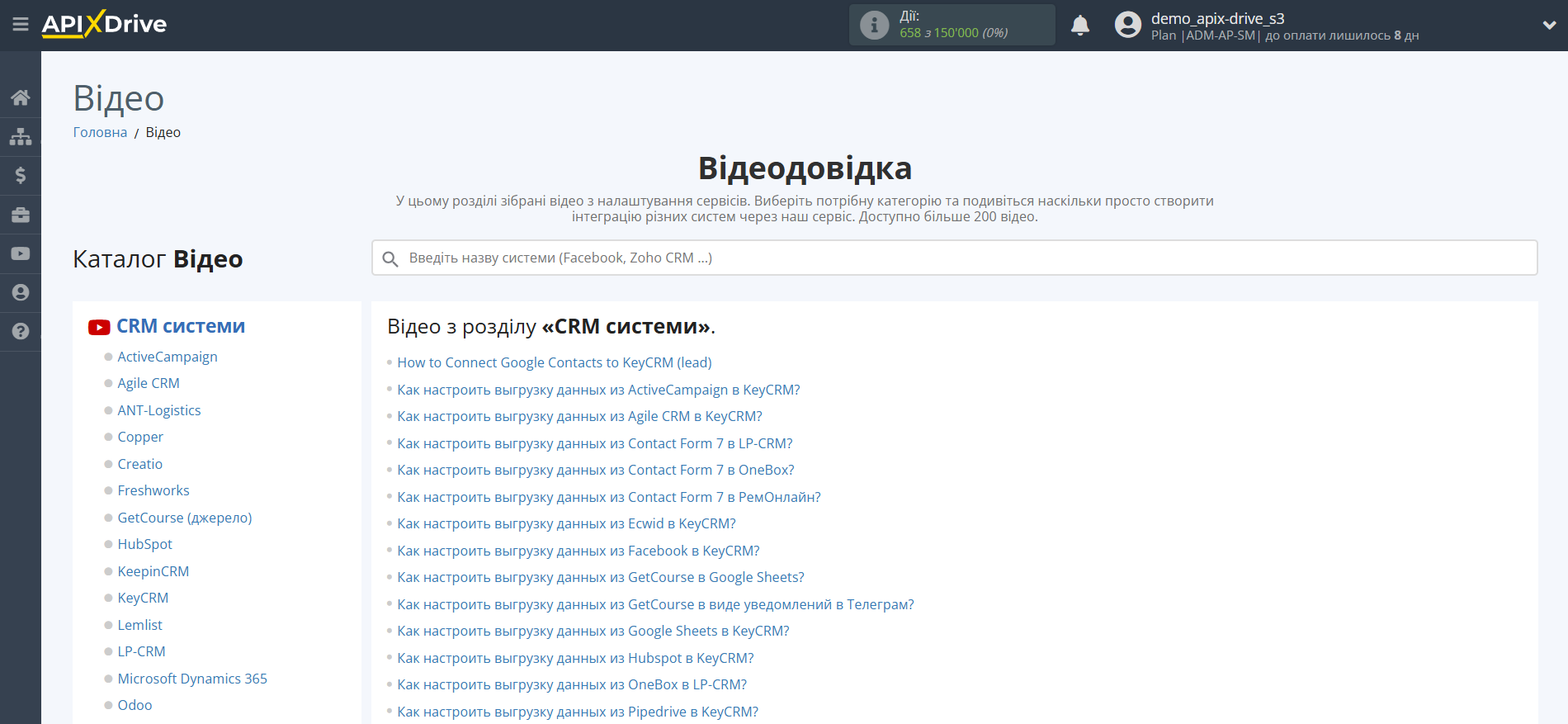Open GetCourse уведомлений в Телеграм video
This screenshot has height=724, width=1568.
(656, 604)
